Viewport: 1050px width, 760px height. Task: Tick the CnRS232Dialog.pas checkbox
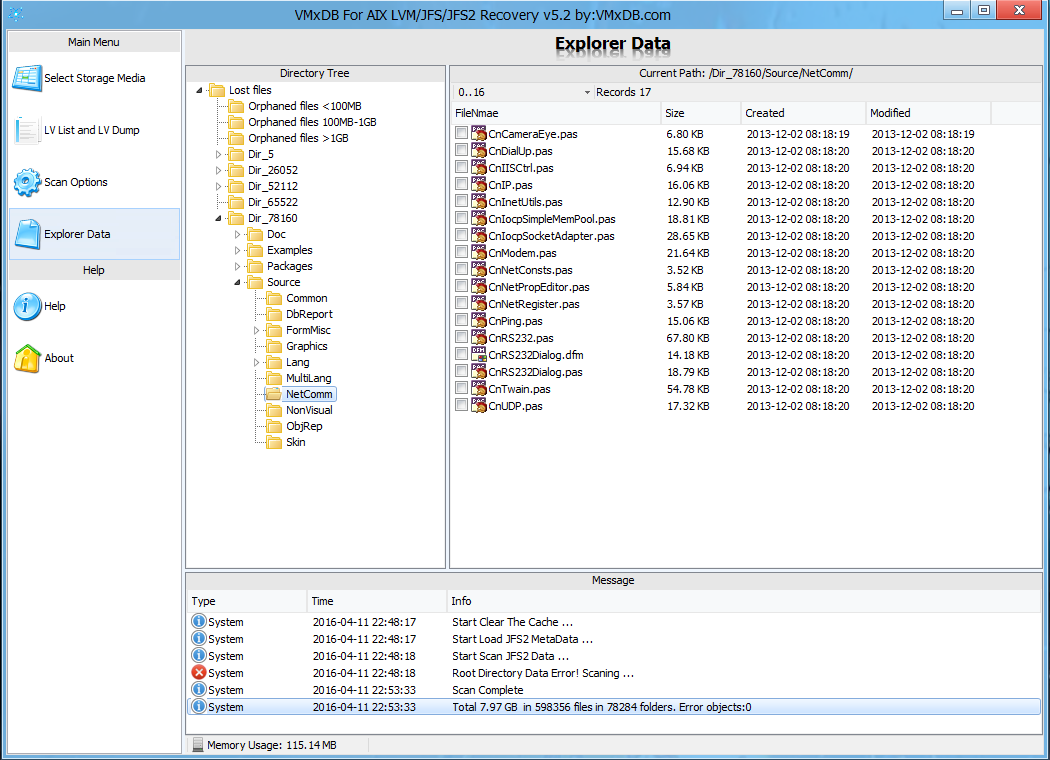click(461, 370)
